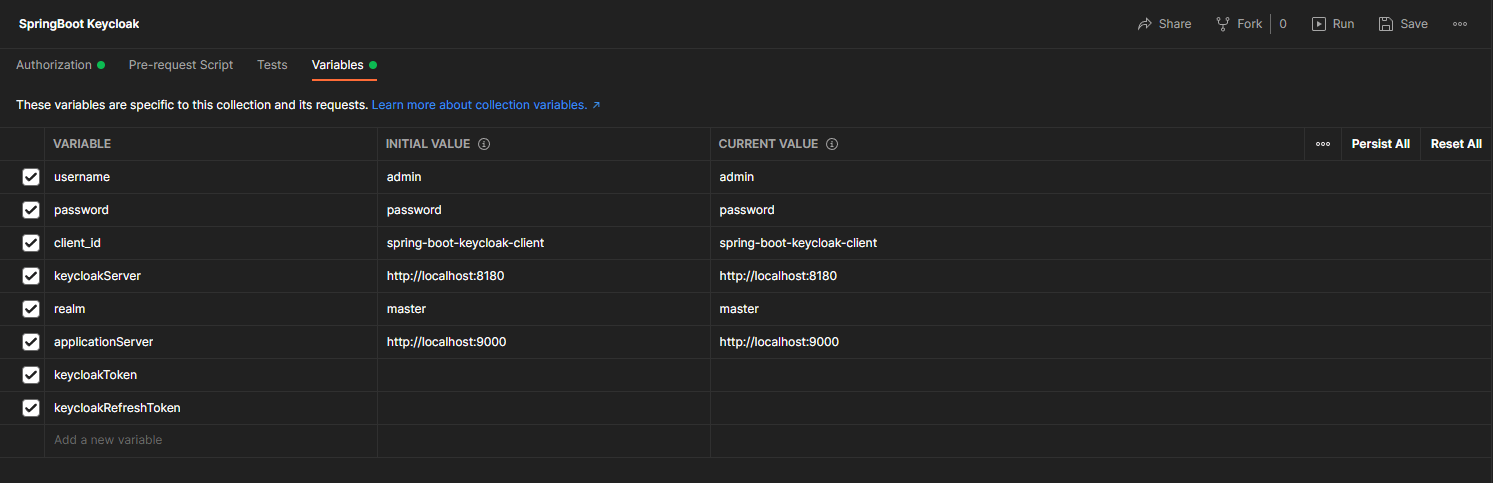
Task: Edit initial value master for realm
Action: [x=544, y=309]
